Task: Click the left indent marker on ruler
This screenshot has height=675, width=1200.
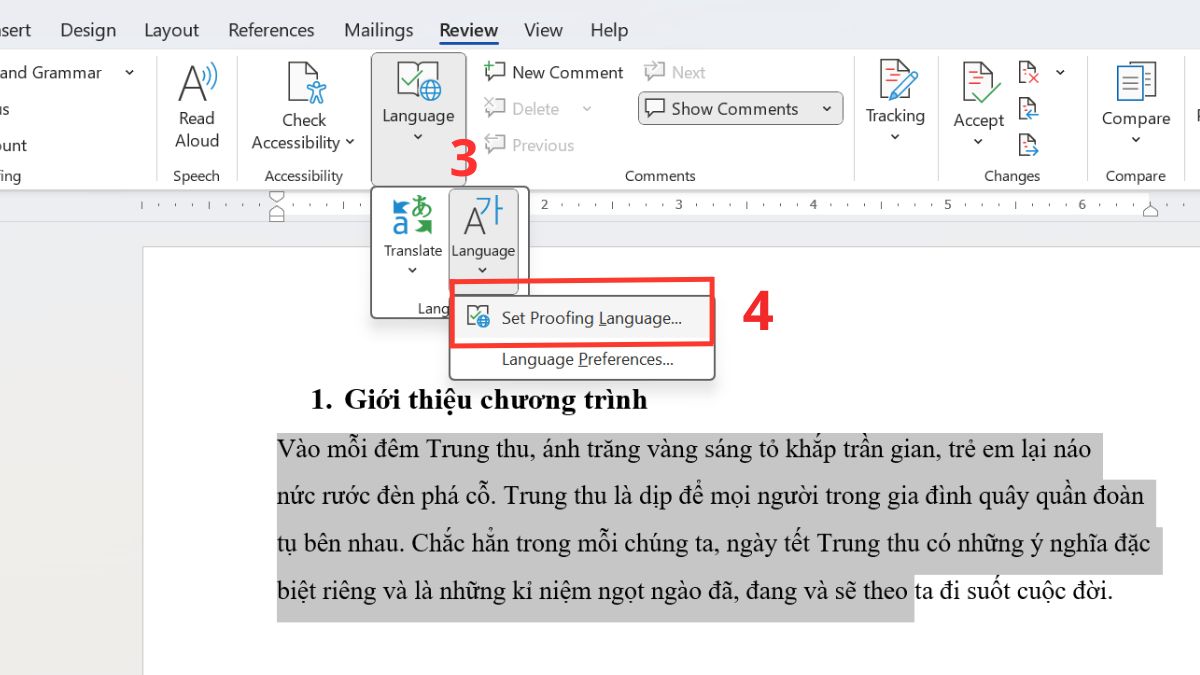Action: click(277, 213)
